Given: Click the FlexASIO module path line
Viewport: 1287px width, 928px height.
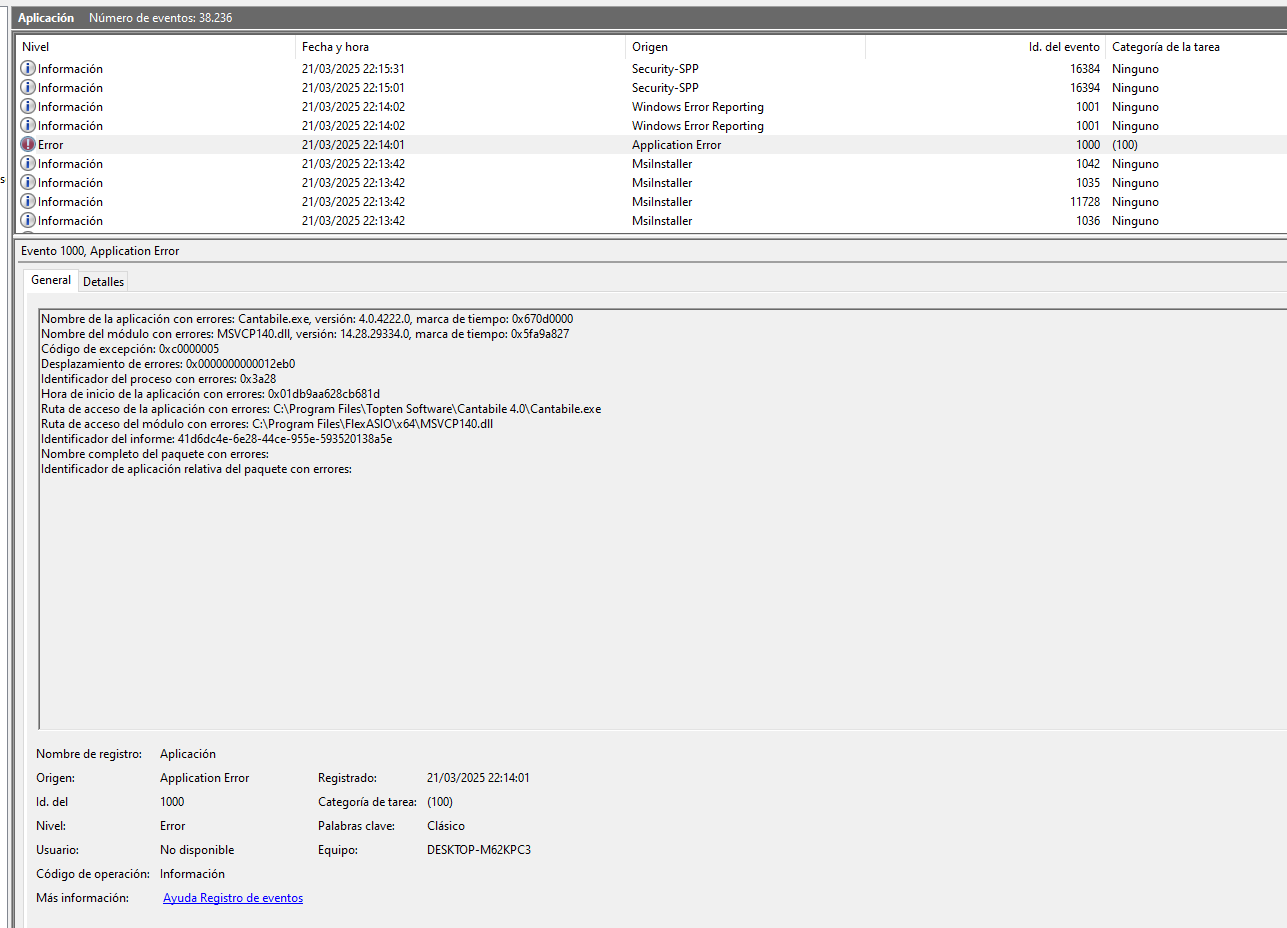Looking at the screenshot, I should 267,424.
